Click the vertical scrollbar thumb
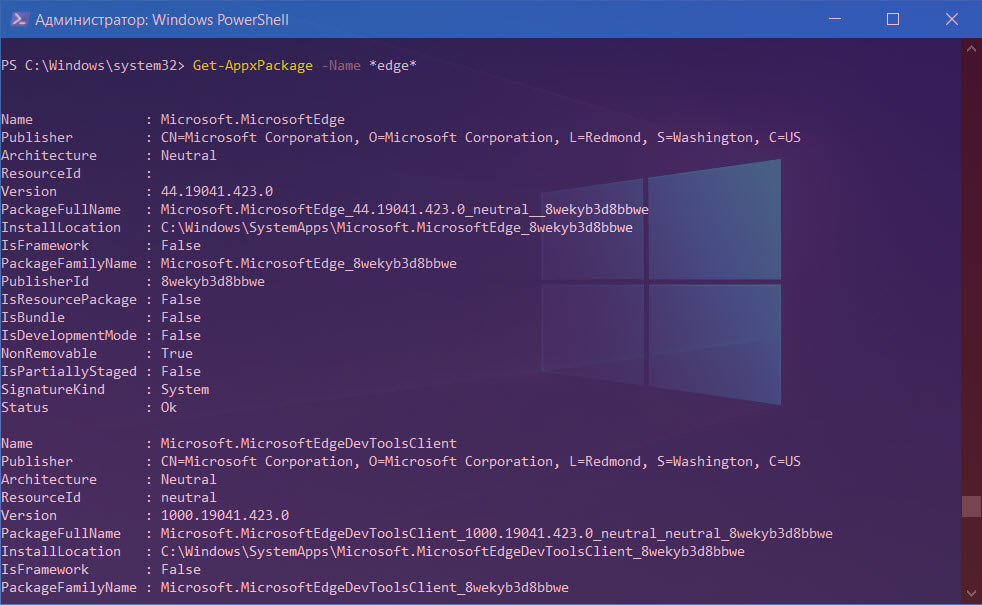982x605 pixels. 971,507
